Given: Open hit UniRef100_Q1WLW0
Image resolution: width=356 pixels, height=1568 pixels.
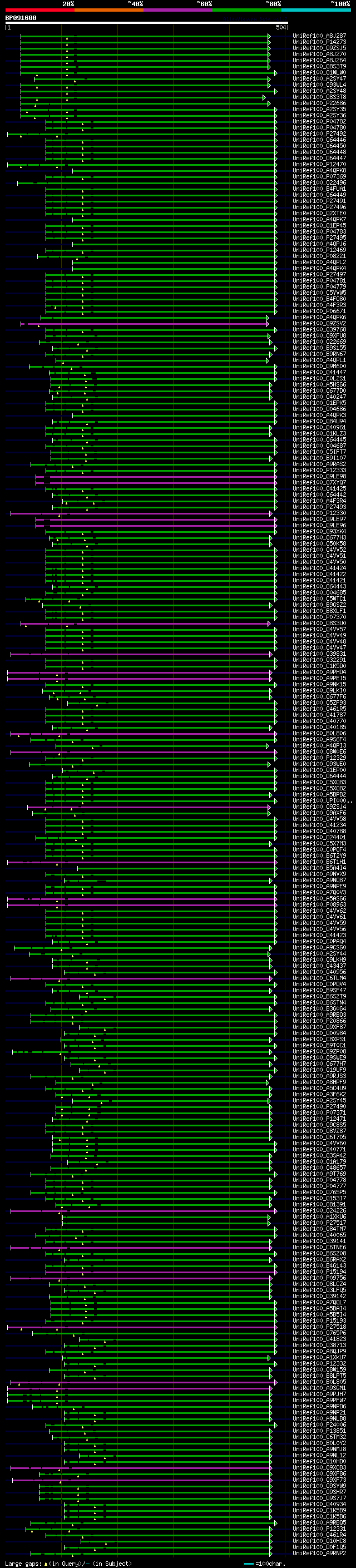Looking at the screenshot, I should click(319, 72).
